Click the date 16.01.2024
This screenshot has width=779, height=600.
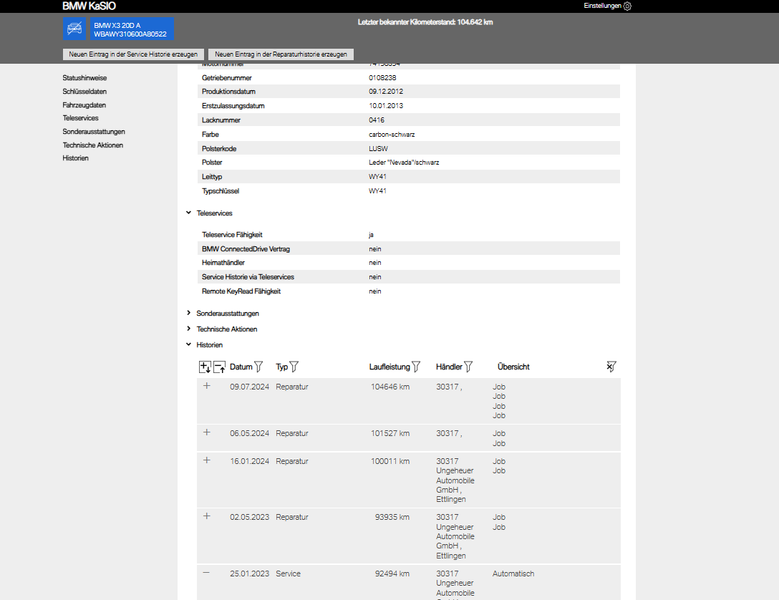(249, 461)
